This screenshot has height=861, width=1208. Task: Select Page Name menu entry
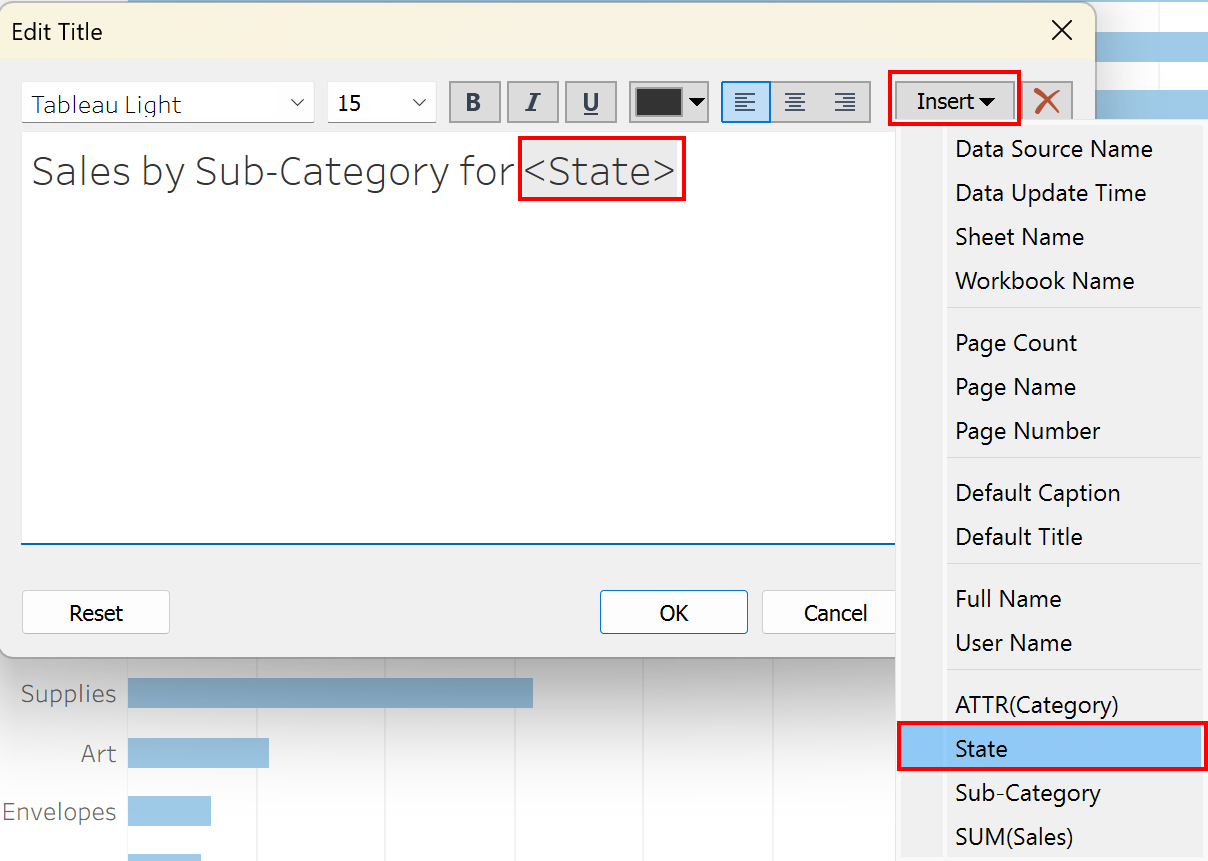point(1016,387)
